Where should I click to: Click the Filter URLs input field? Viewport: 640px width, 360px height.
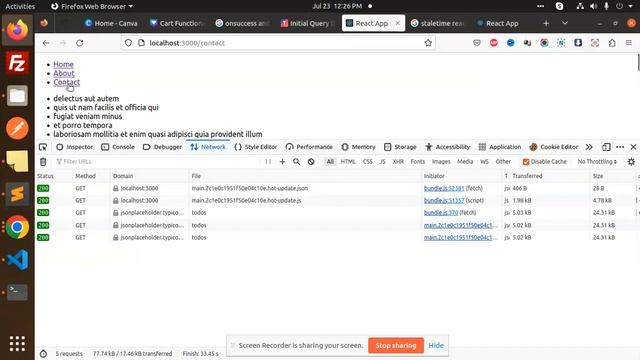pos(157,162)
